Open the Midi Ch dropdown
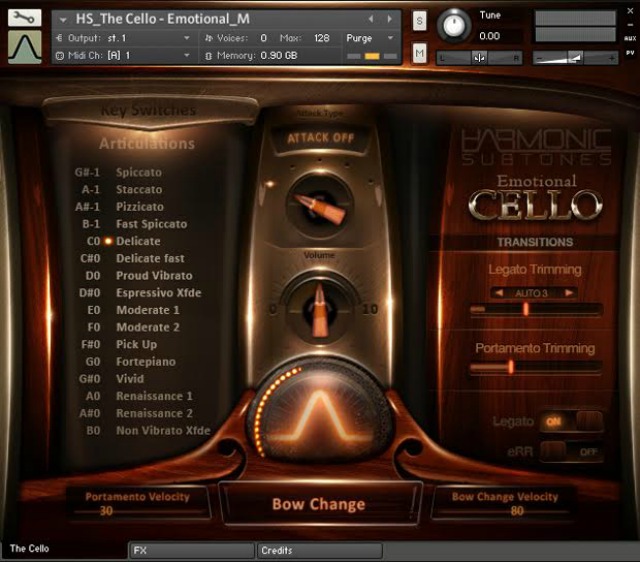640x562 pixels. click(x=122, y=56)
